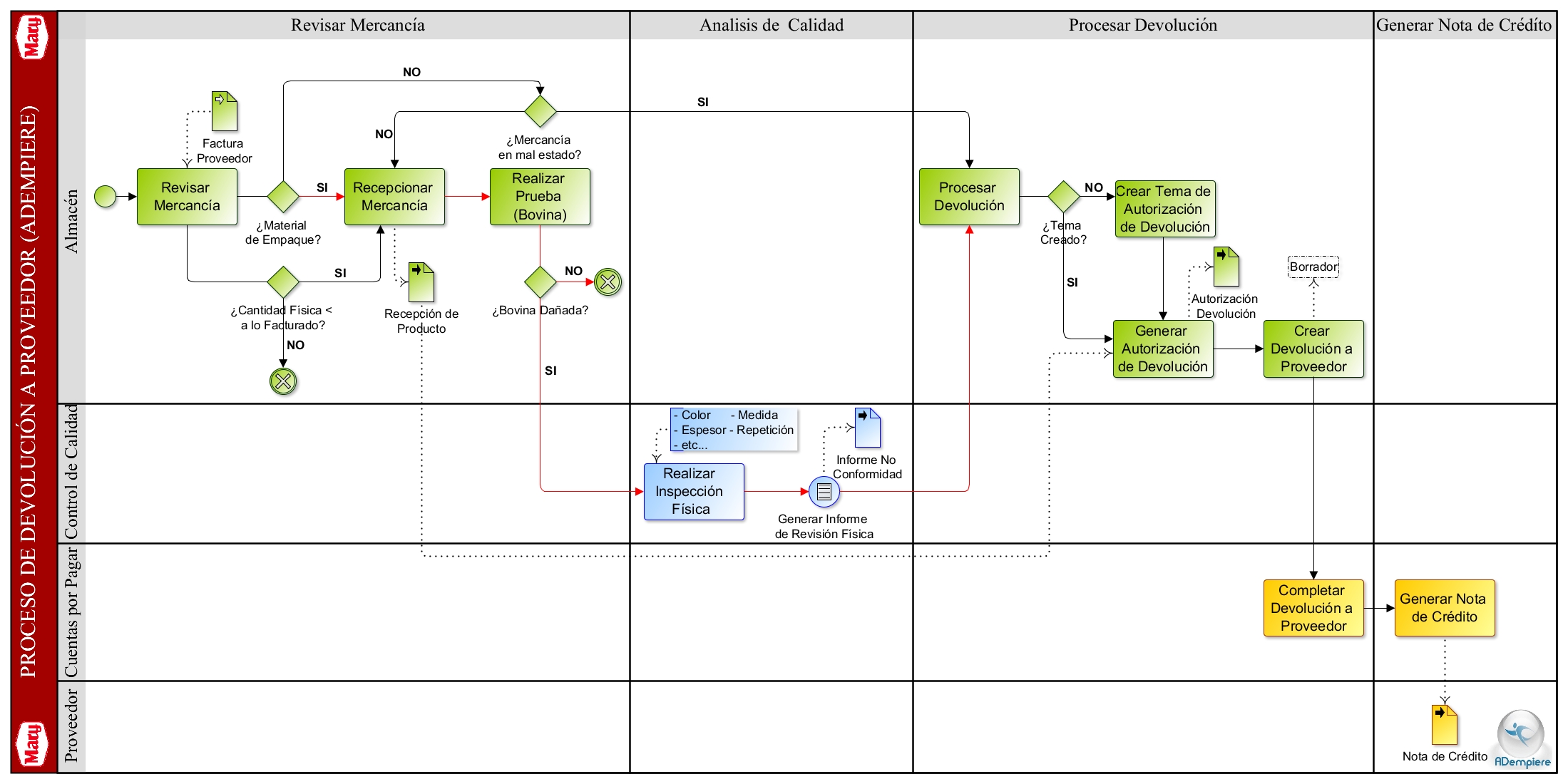Select the Procesar Devolución phase header
This screenshot has height=784, width=1568.
1143,25
